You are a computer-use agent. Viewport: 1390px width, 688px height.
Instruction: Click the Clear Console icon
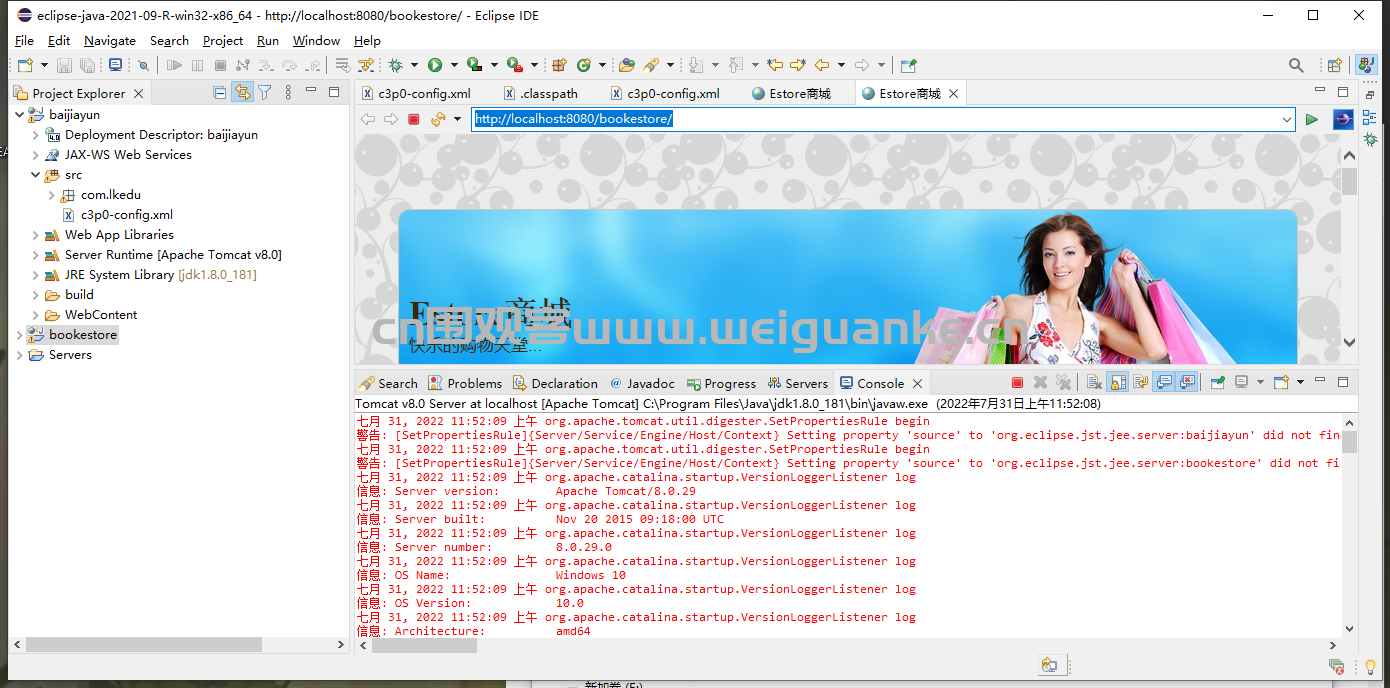(1095, 383)
